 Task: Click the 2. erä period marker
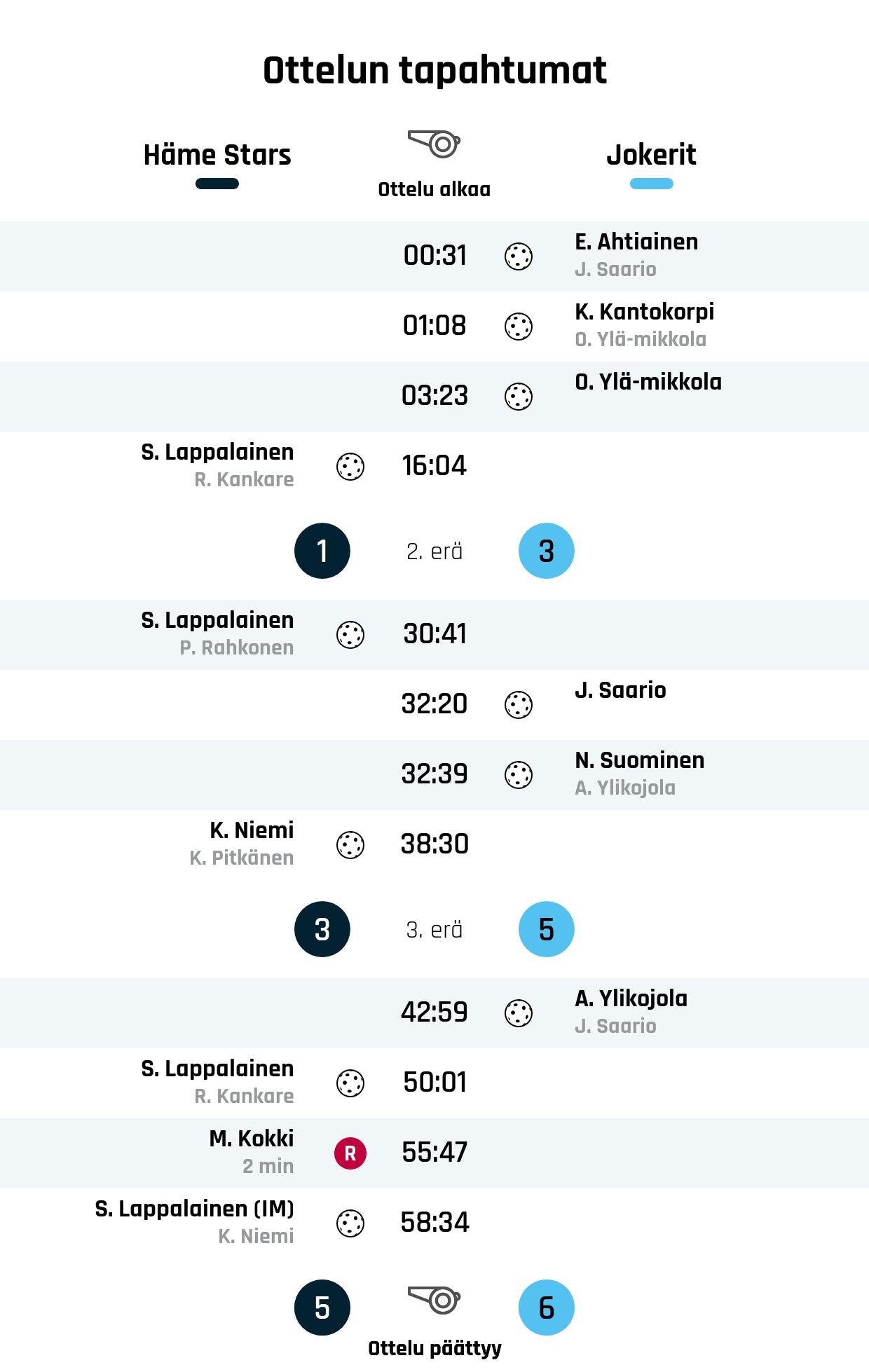click(434, 551)
